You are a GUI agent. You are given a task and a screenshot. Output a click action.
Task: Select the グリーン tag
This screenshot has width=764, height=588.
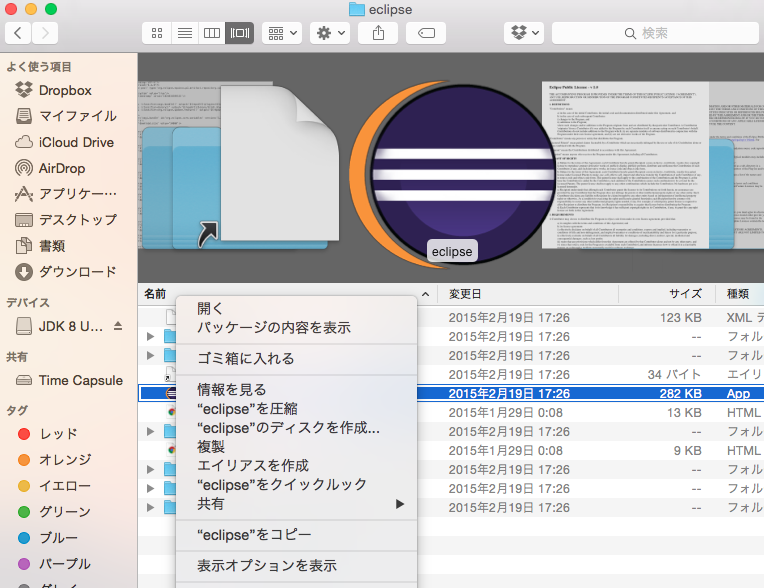pyautogui.click(x=54, y=512)
